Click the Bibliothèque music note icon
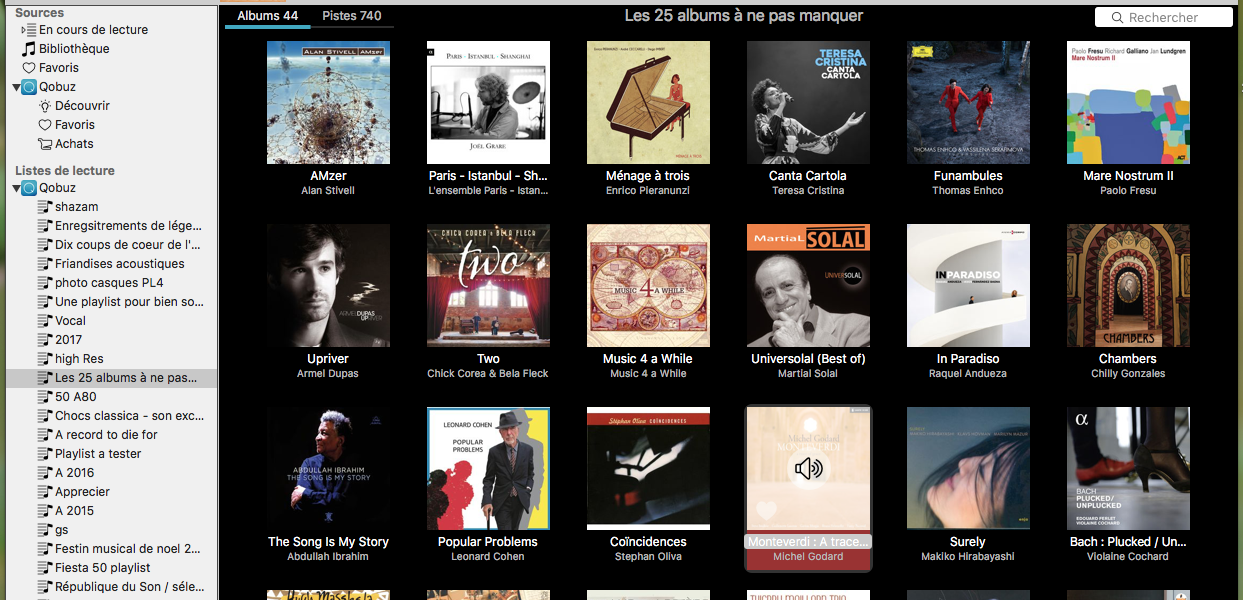Viewport: 1243px width, 600px height. pos(29,48)
